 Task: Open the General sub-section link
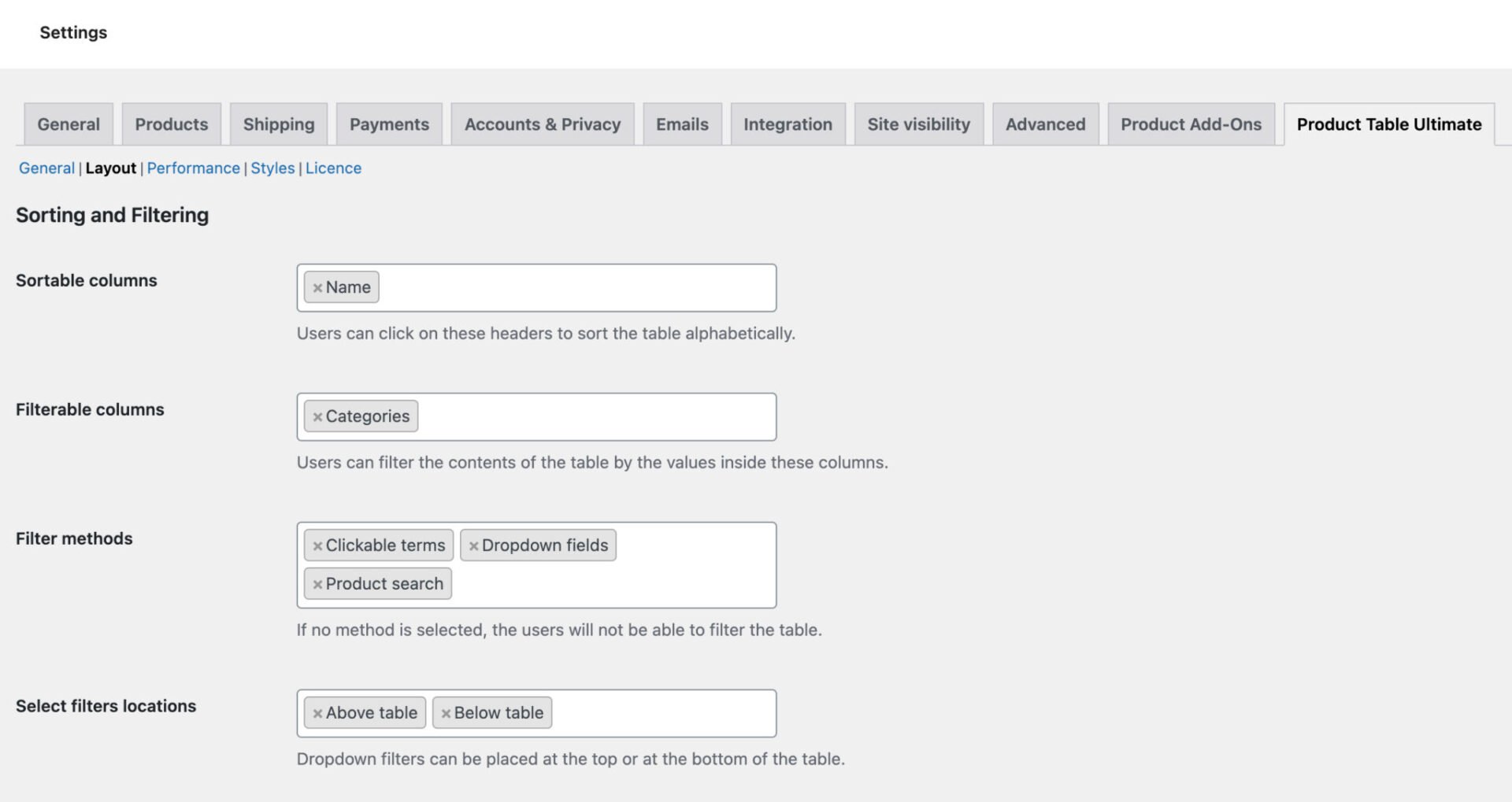point(46,168)
